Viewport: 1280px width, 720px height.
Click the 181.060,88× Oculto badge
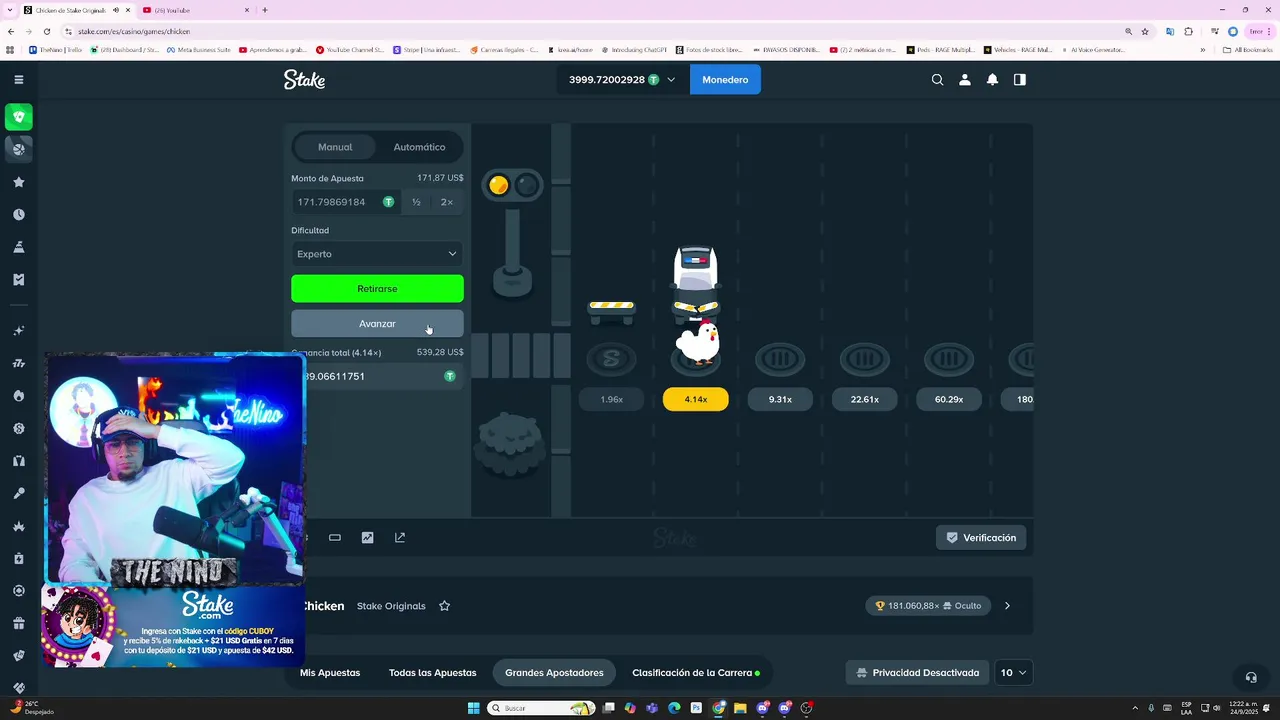point(929,606)
